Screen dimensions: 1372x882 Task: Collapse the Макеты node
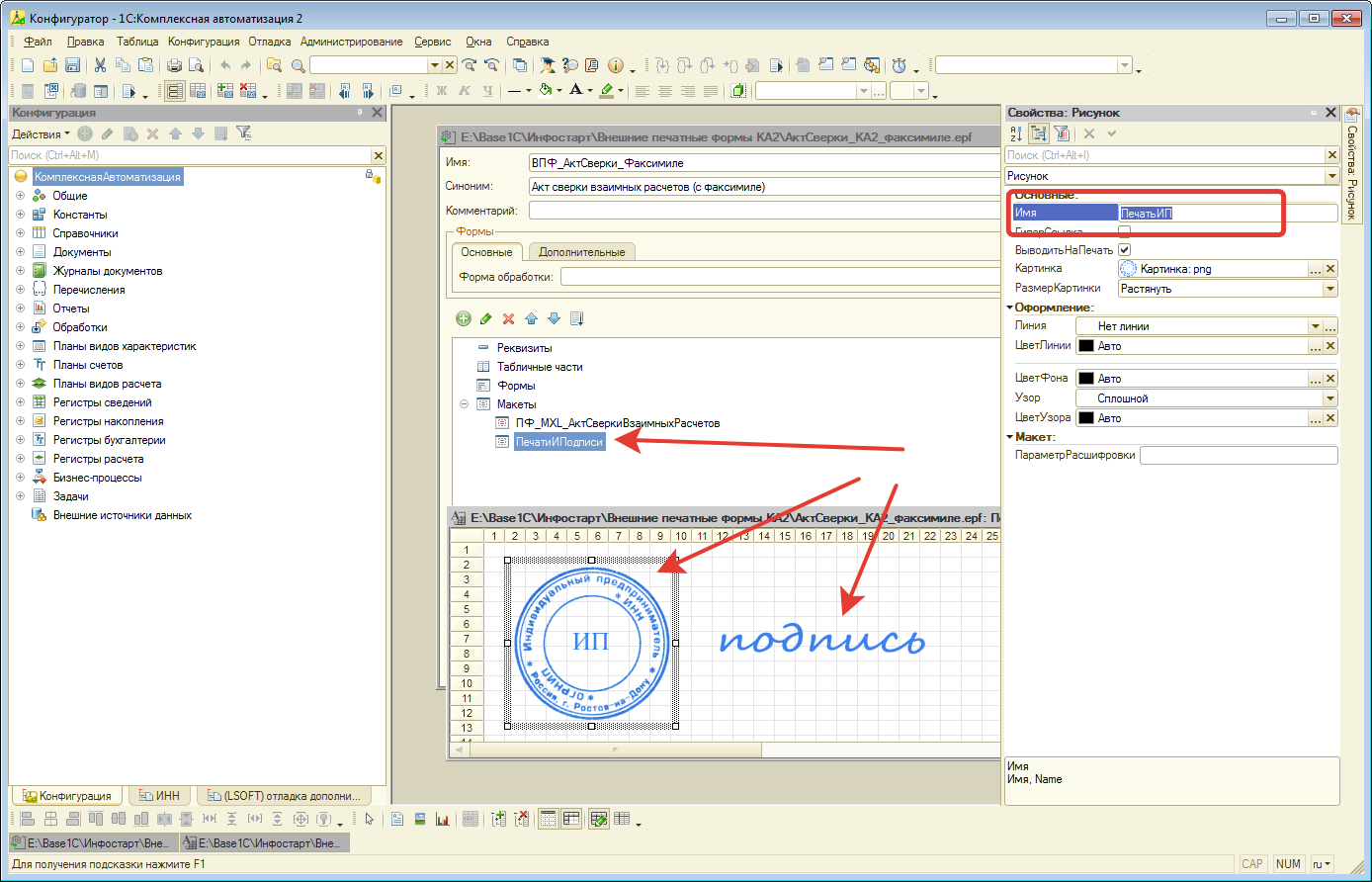[x=465, y=404]
